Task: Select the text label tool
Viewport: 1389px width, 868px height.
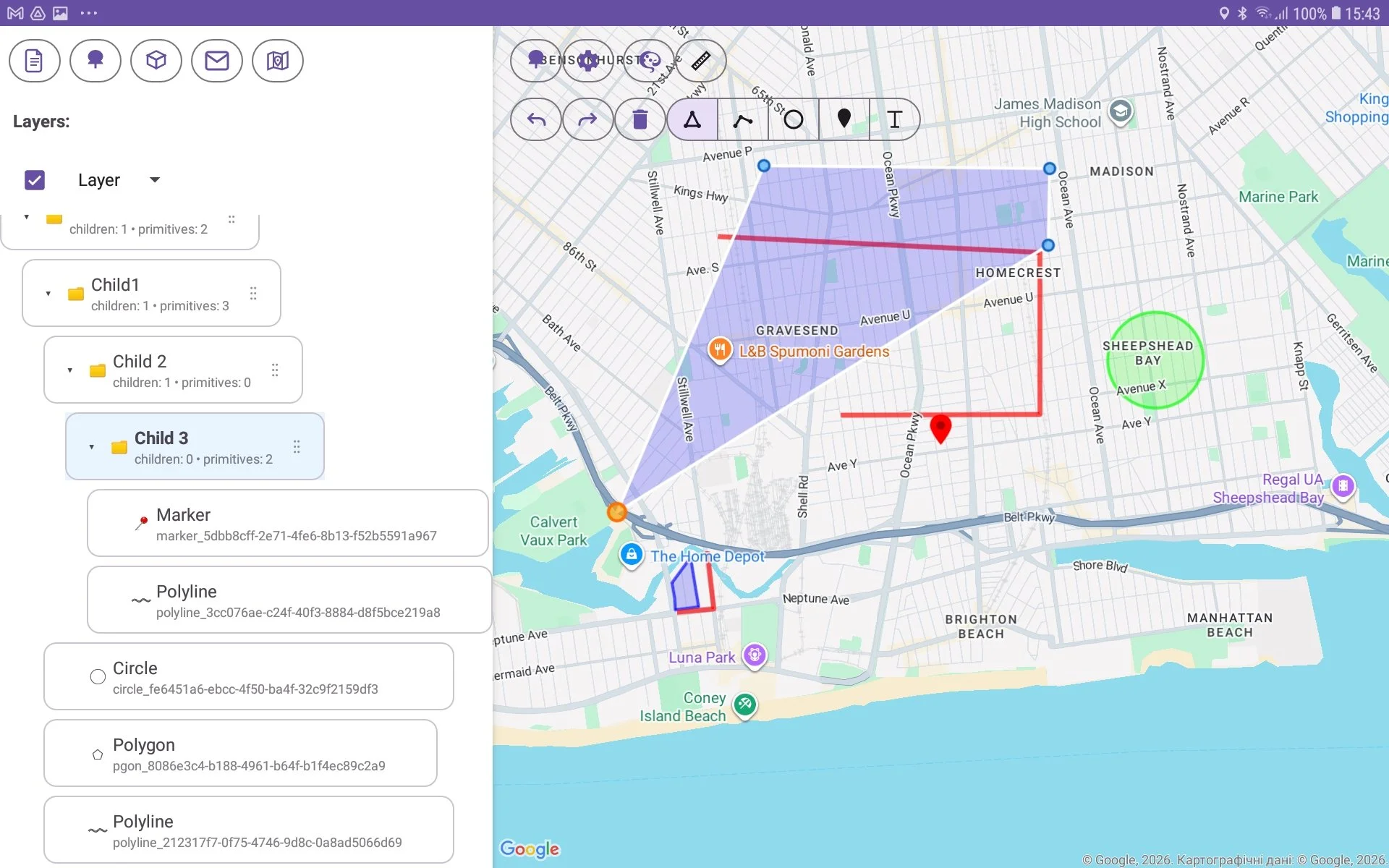Action: click(x=895, y=119)
